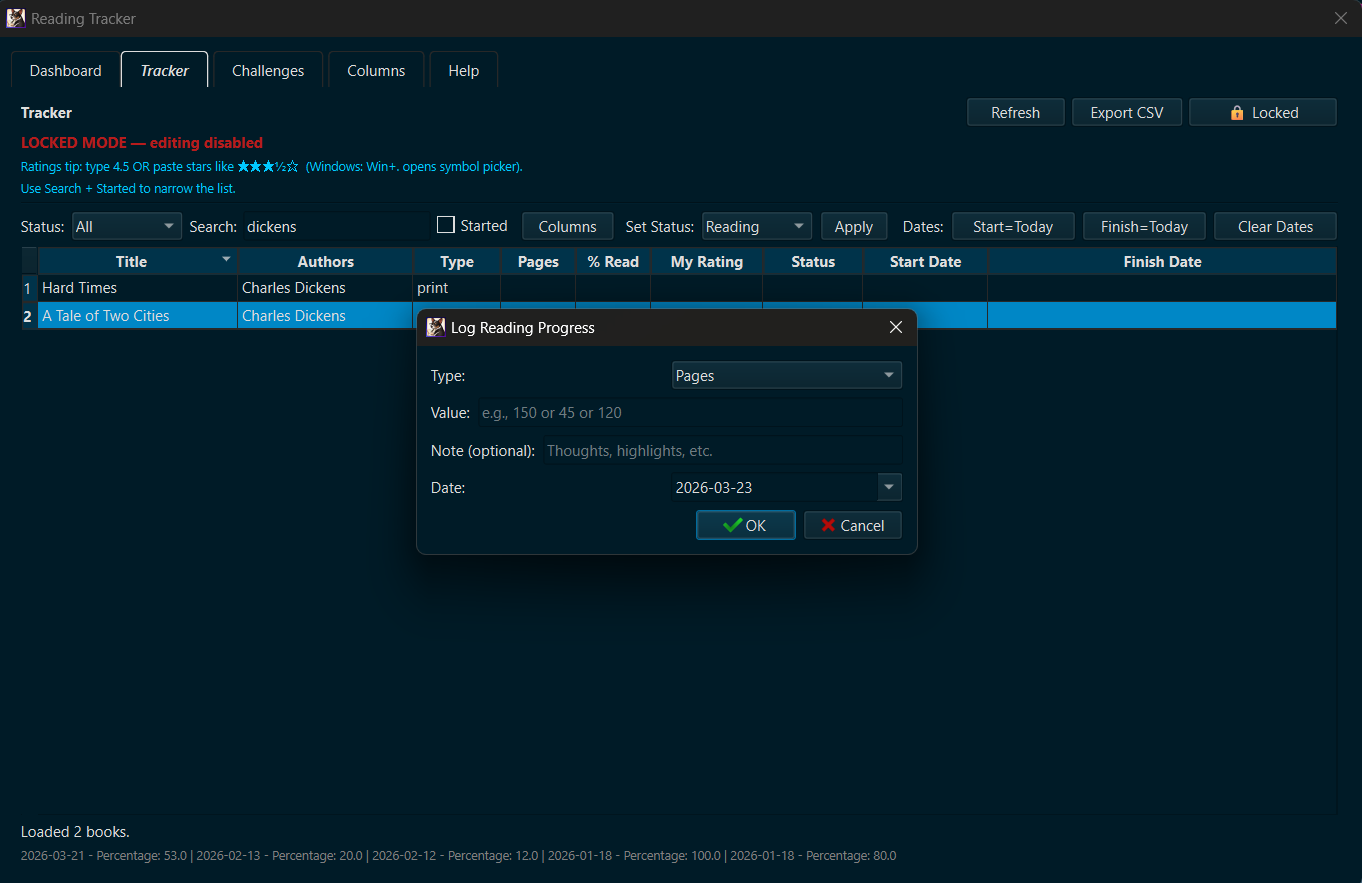
Task: Click the 2026-02-12 Percentage 12.0 log entry
Action: [455, 856]
